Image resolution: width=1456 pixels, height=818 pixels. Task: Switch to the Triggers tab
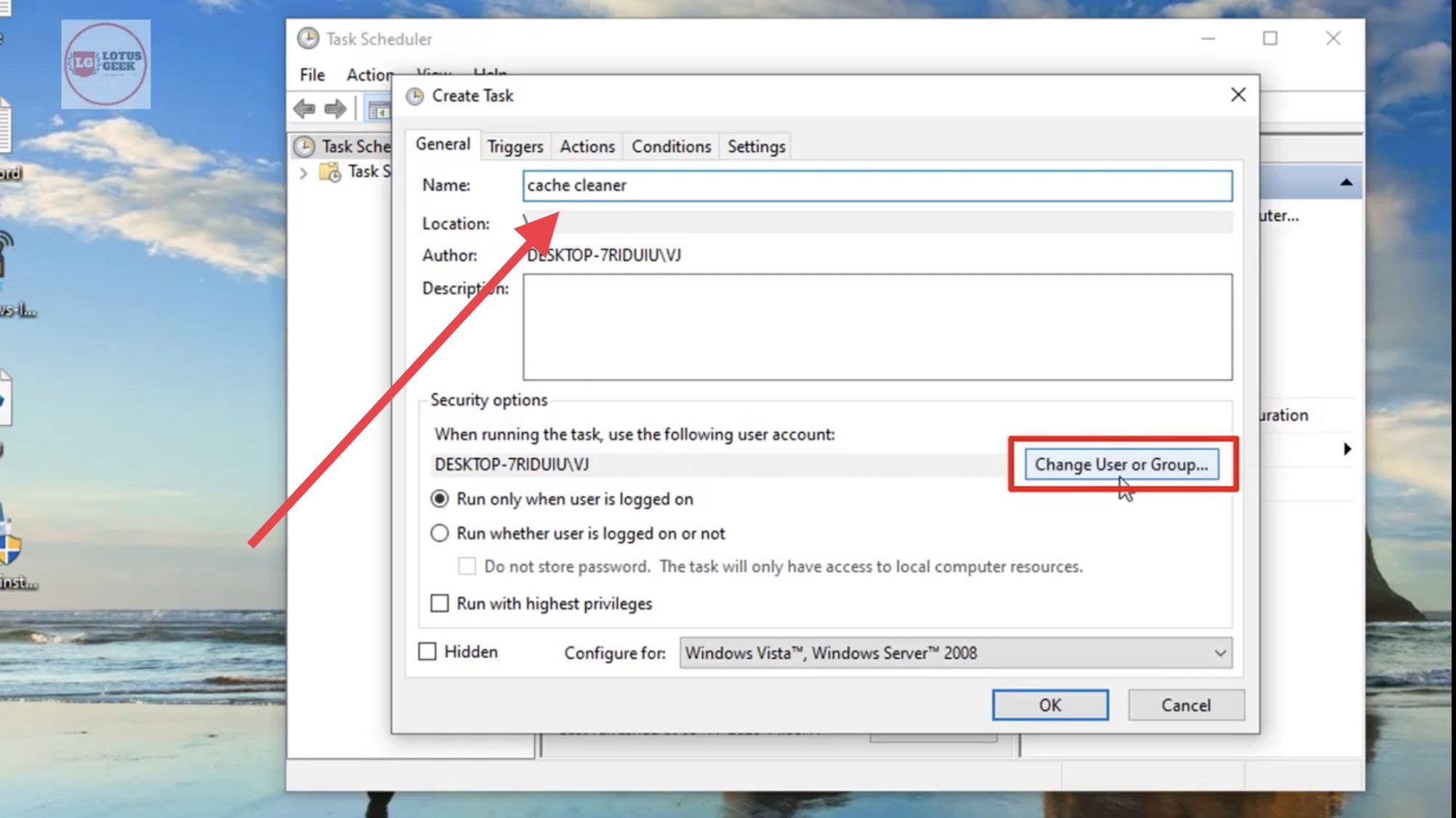(515, 146)
